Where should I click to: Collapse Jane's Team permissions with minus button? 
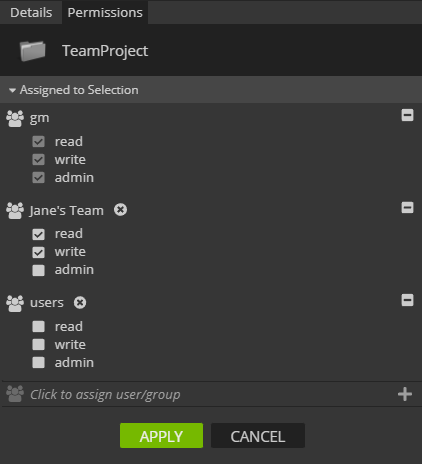407,208
